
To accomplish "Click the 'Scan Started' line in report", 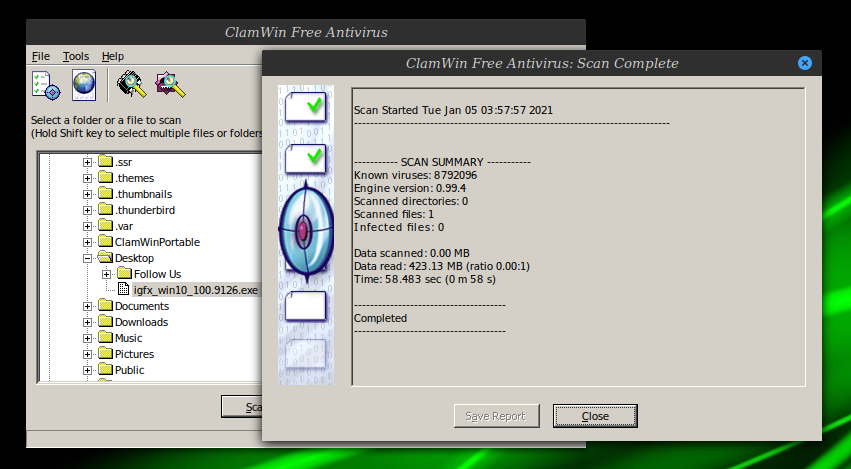I will (453, 110).
